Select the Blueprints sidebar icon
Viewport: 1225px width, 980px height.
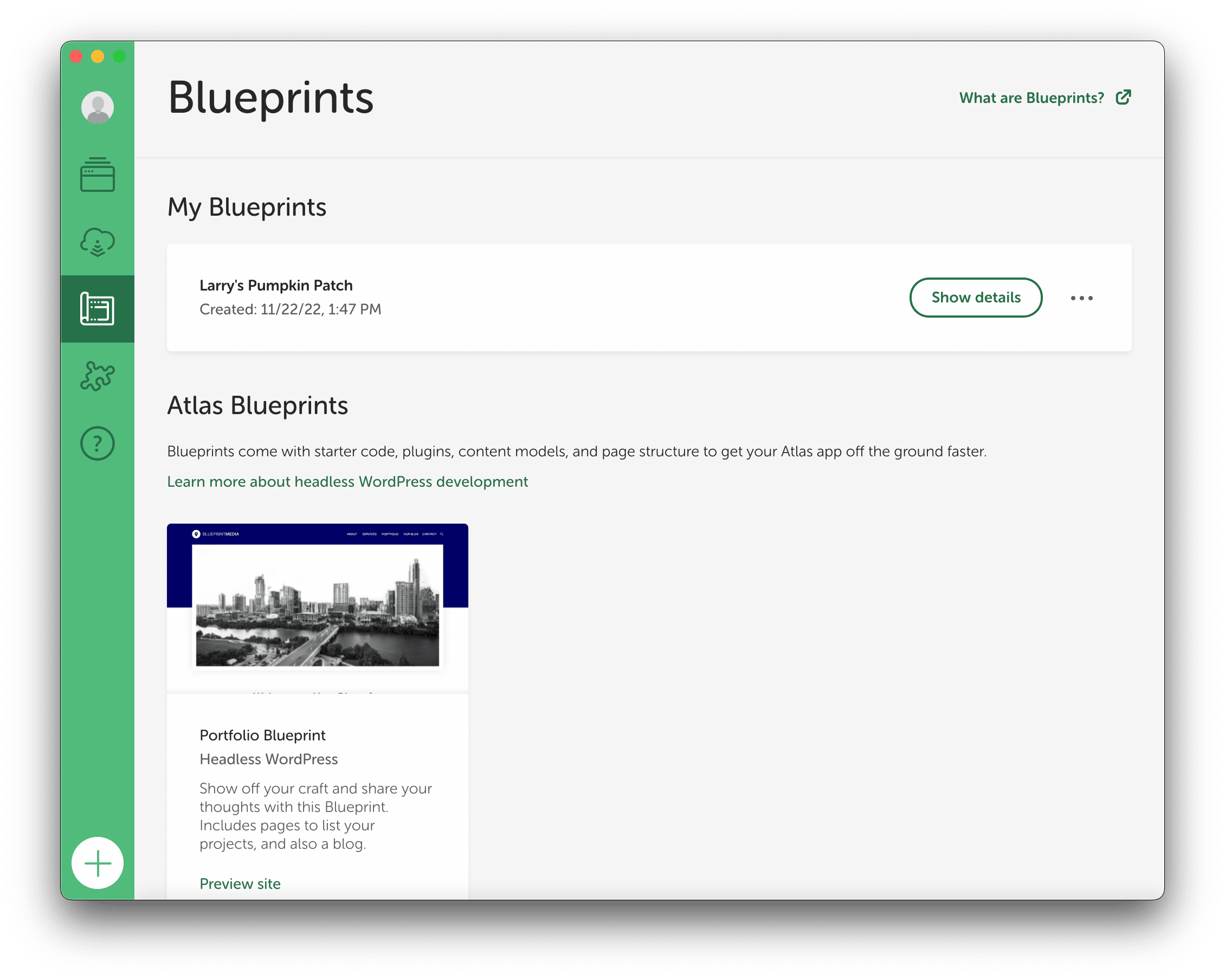click(97, 309)
